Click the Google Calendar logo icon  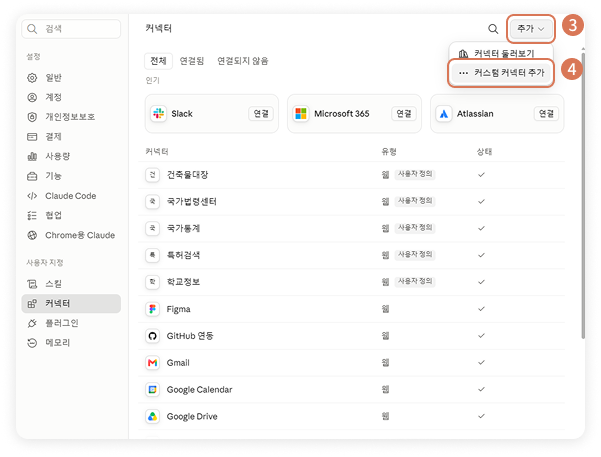(x=153, y=390)
